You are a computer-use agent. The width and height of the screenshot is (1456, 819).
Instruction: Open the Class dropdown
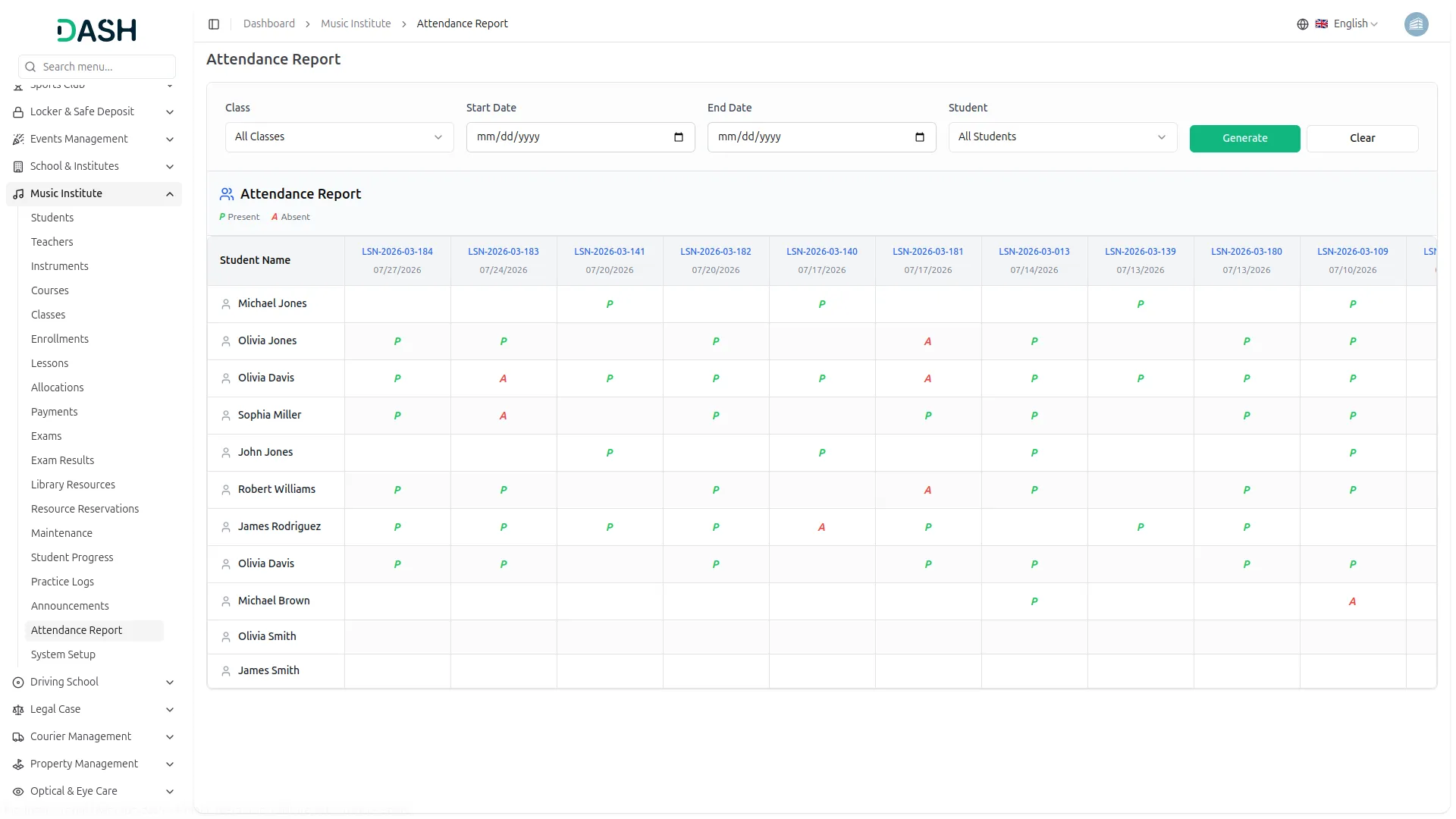click(339, 137)
